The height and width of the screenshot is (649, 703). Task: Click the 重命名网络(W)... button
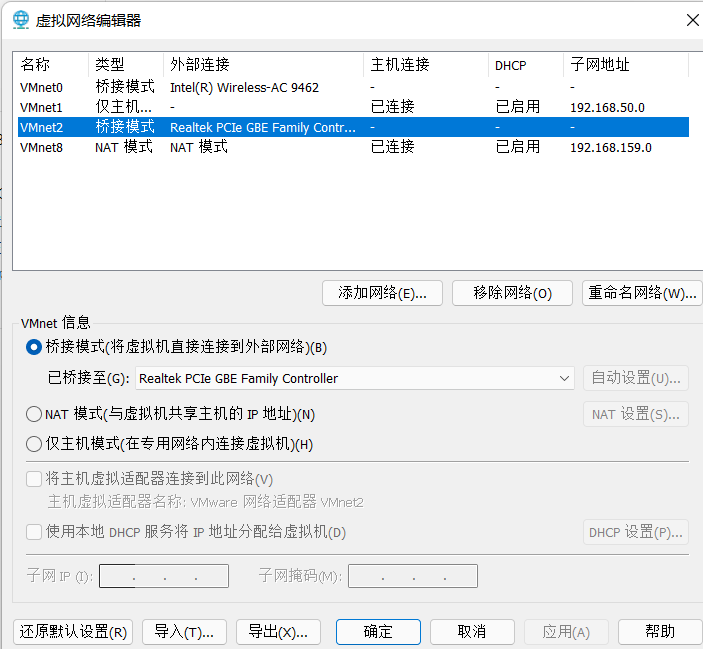(x=642, y=293)
